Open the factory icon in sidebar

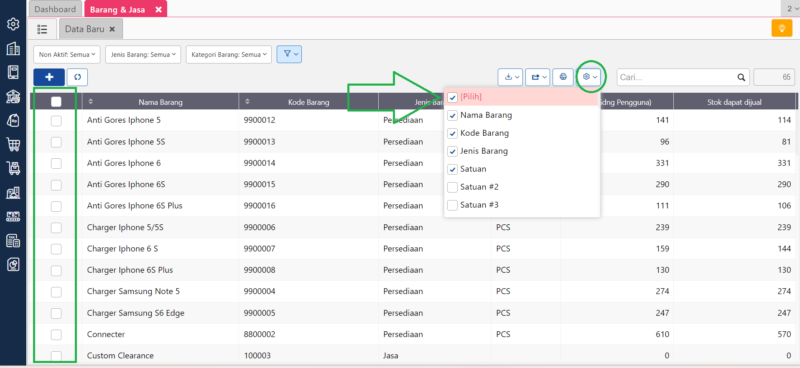point(13,192)
